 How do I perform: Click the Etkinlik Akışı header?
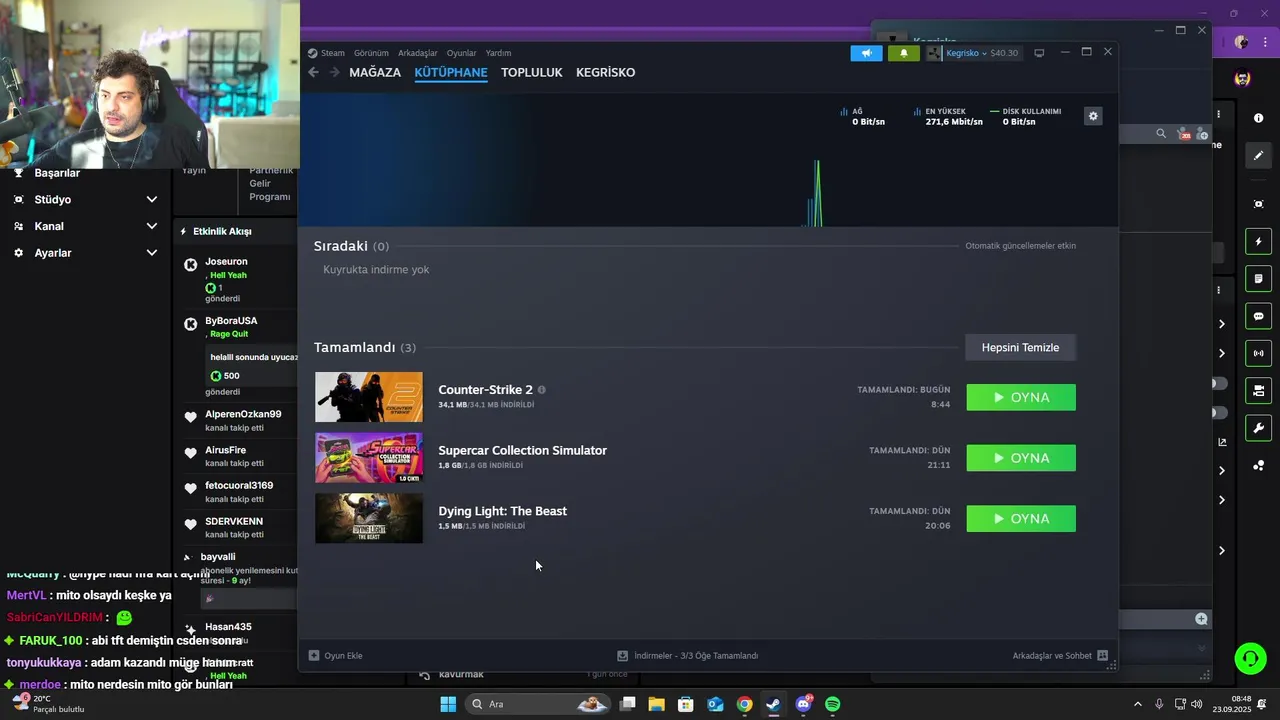coord(222,231)
